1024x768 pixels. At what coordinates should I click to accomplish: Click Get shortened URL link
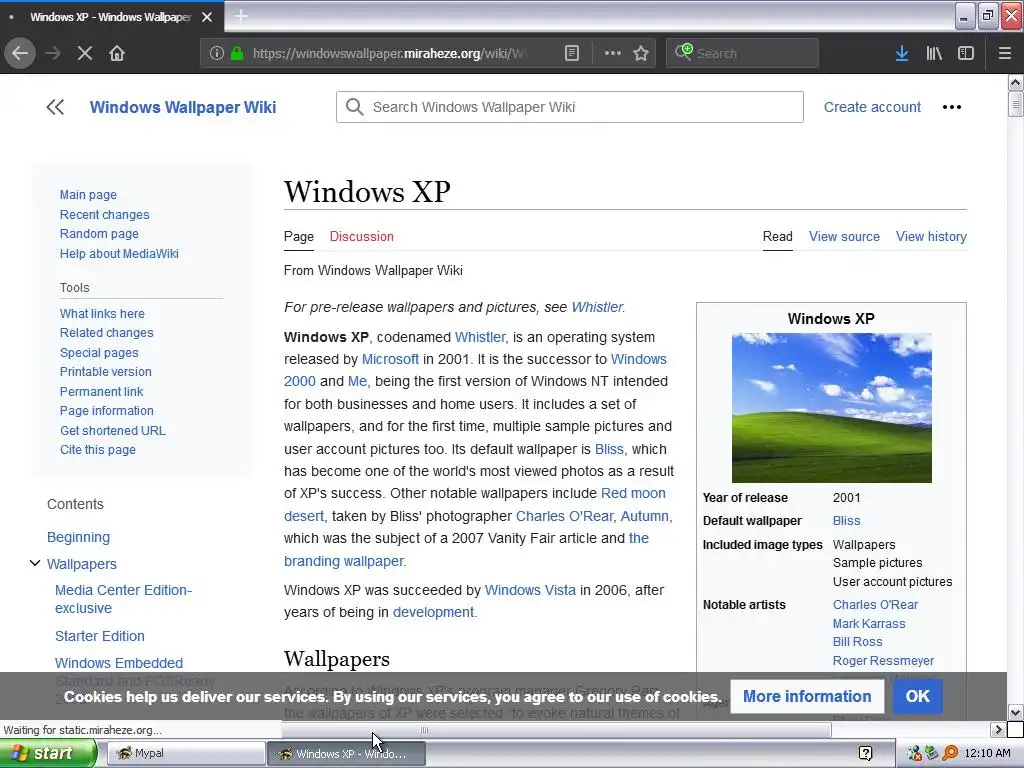pos(113,430)
